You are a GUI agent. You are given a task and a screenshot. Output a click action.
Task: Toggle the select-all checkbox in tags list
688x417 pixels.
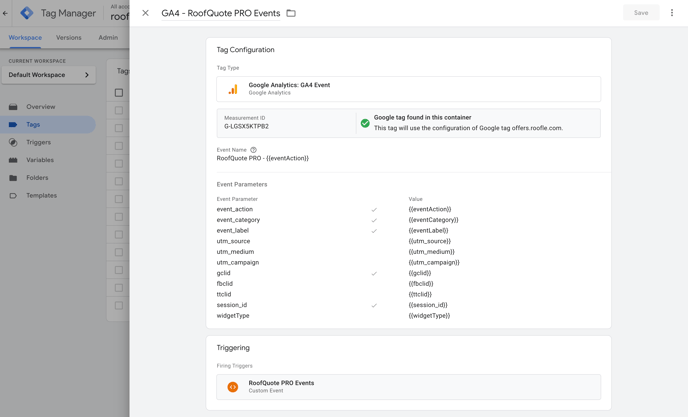(x=119, y=93)
